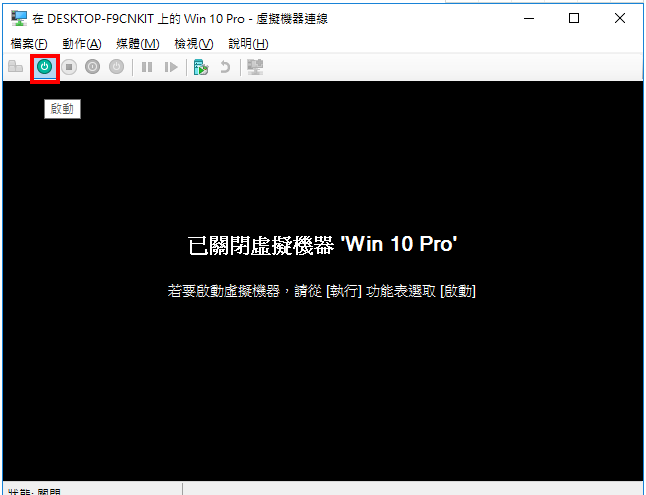This screenshot has width=646, height=495.
Task: Click the Save state toolbar icon
Action: (117, 67)
